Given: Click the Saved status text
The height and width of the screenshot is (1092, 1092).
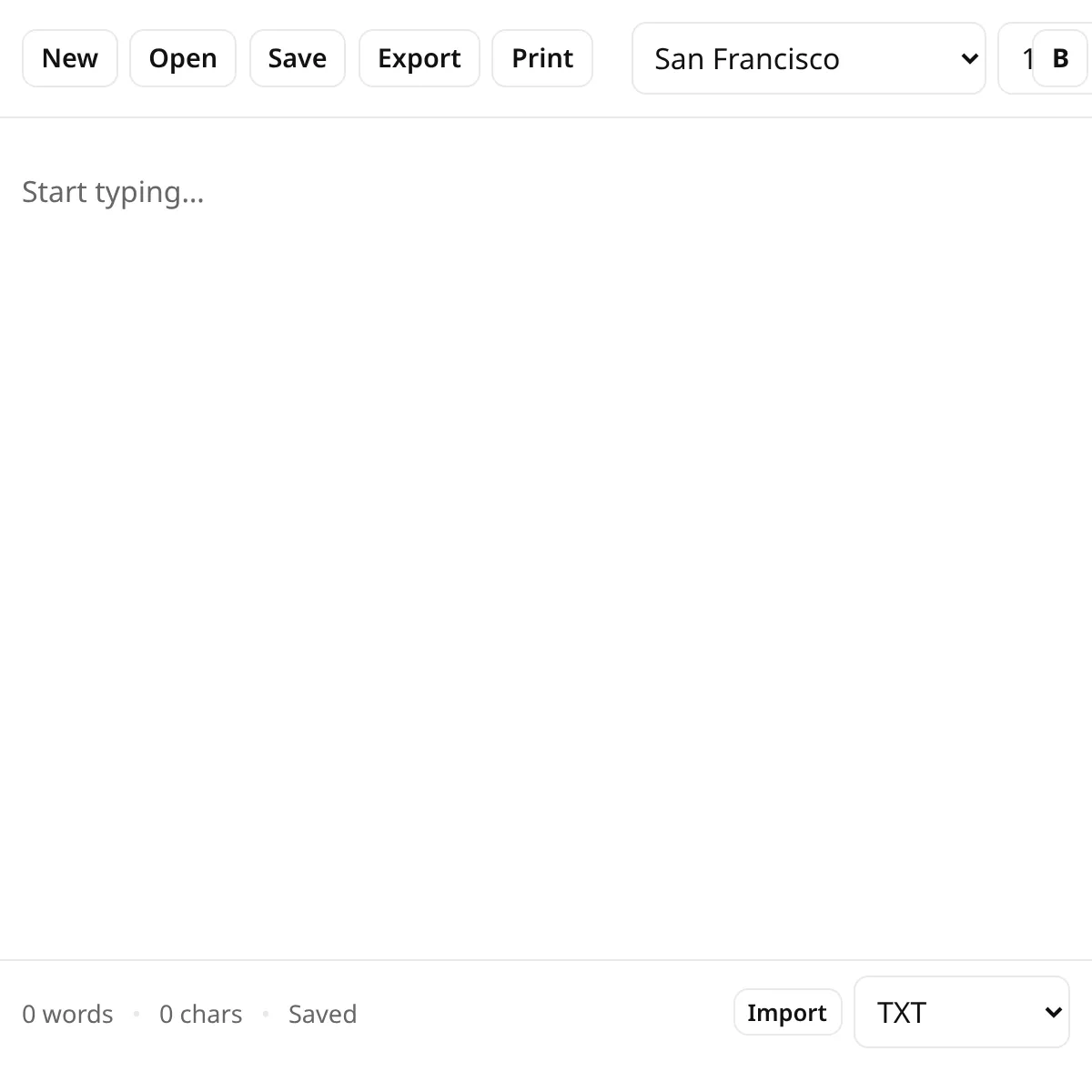Looking at the screenshot, I should click(323, 1014).
